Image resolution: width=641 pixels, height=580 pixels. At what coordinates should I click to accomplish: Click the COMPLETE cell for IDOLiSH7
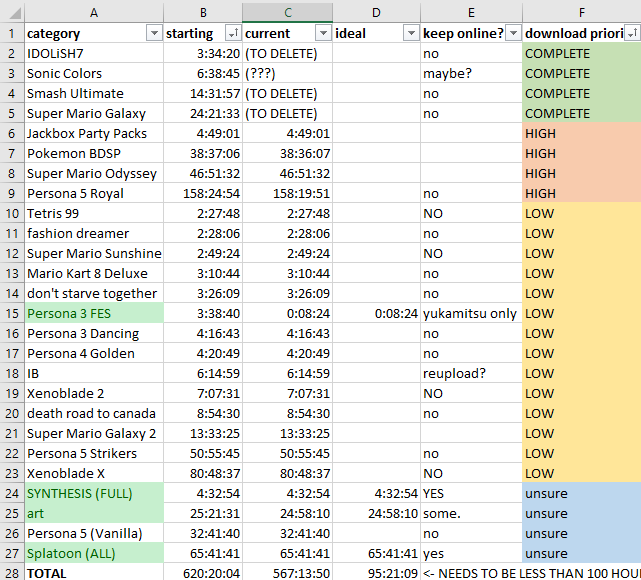pos(582,54)
